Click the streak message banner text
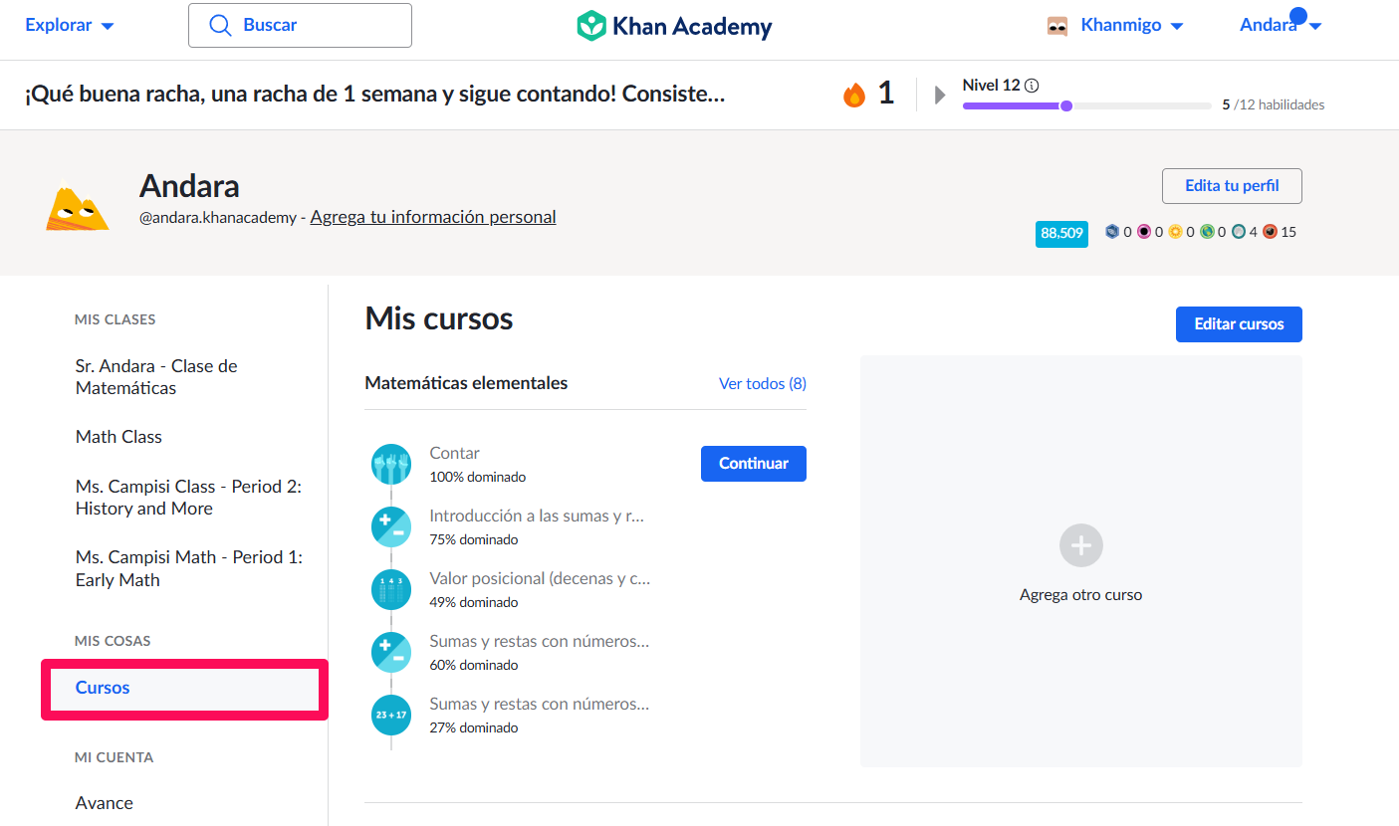The image size is (1399, 826). (374, 94)
